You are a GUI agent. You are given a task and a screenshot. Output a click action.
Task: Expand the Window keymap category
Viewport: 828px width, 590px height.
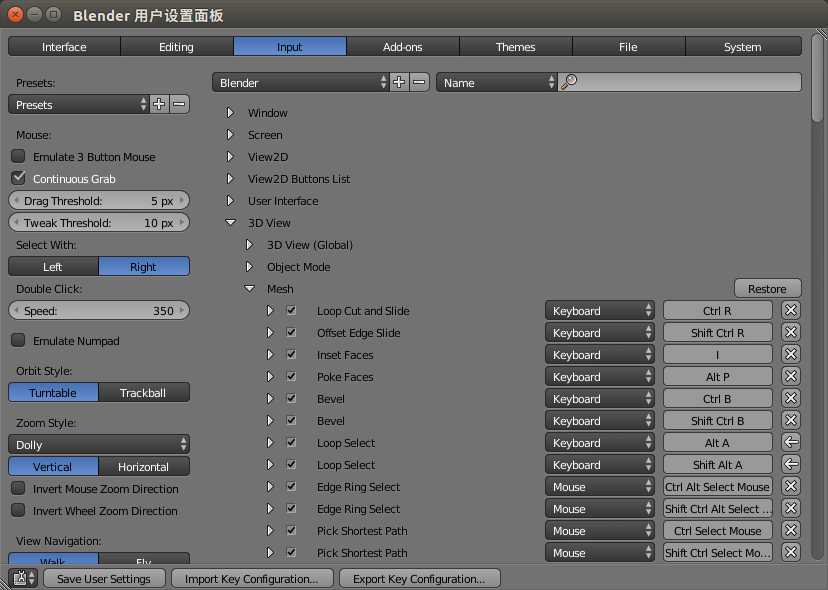230,113
